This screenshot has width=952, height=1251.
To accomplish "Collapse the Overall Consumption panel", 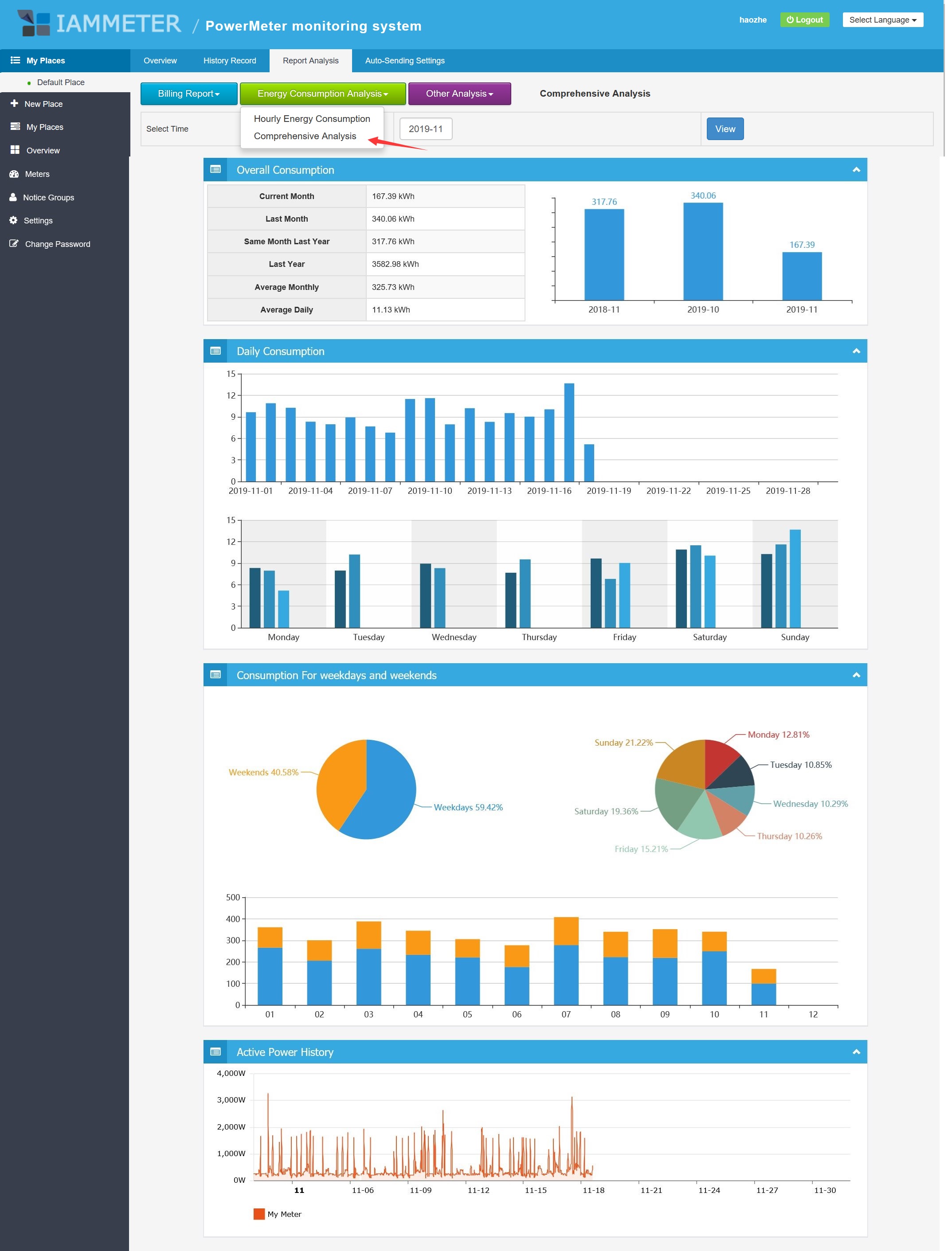I will click(856, 169).
